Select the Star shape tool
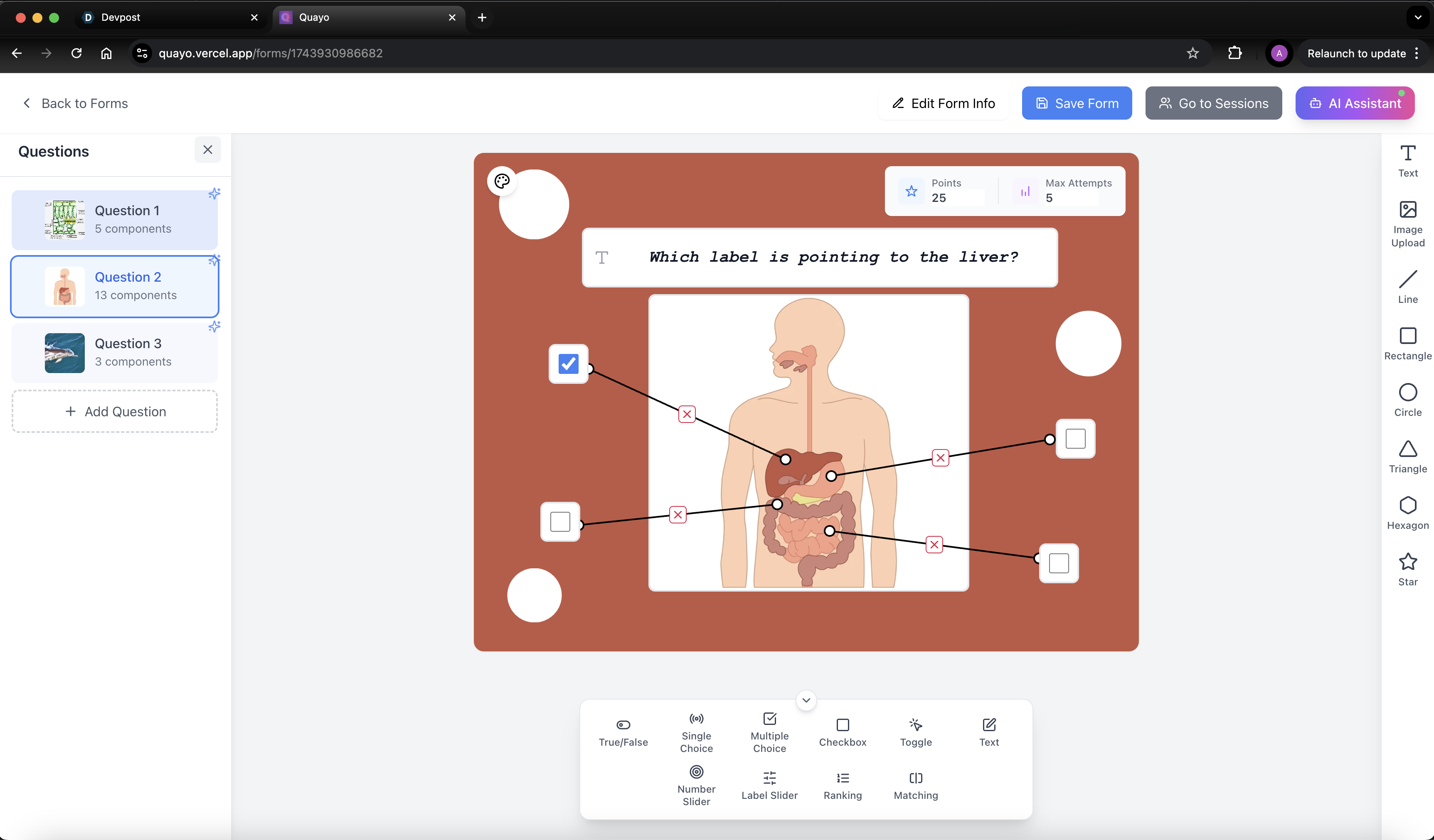Screen dimensions: 1434x840 pyautogui.click(x=1407, y=569)
